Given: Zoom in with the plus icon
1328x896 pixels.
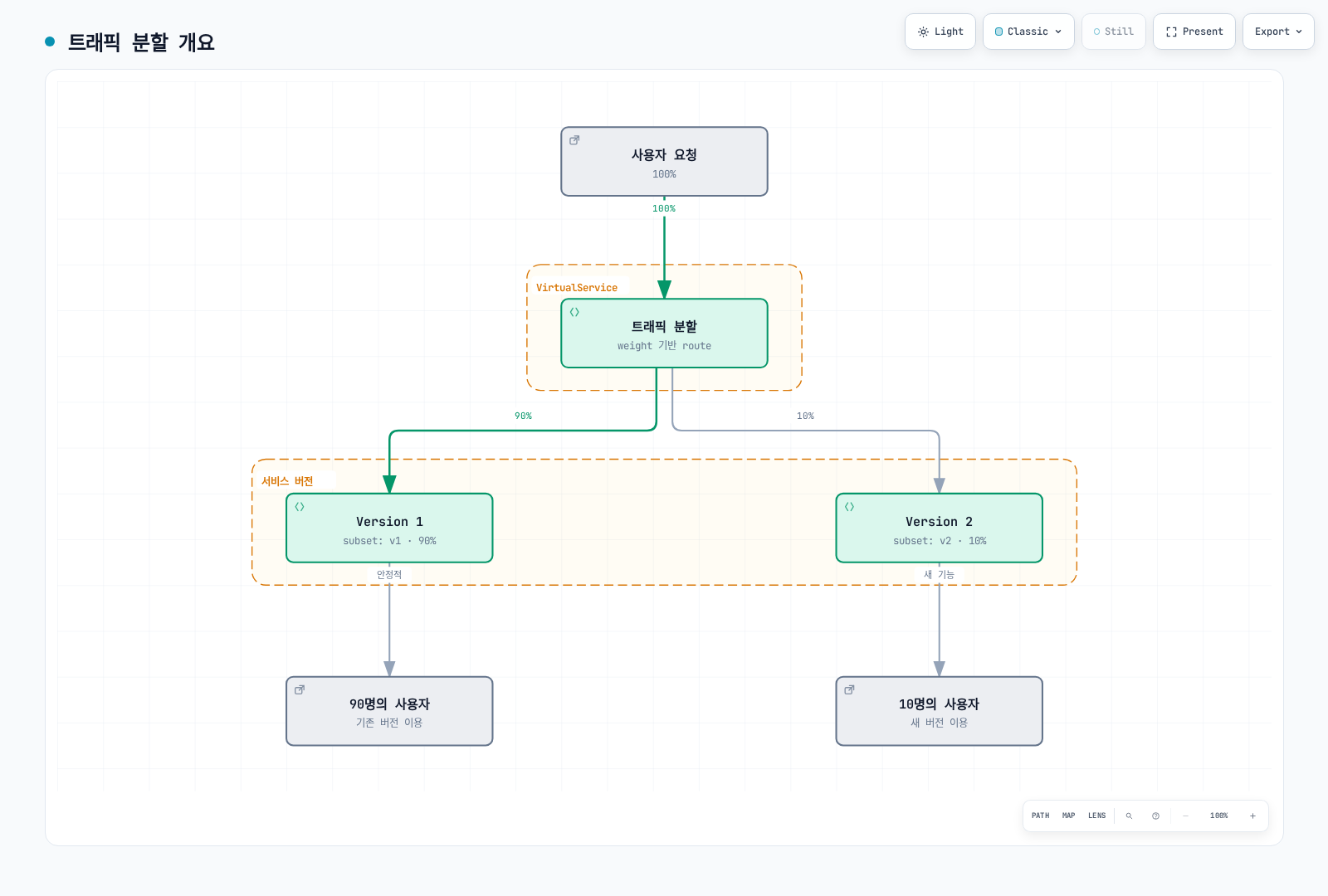Looking at the screenshot, I should 1252,816.
